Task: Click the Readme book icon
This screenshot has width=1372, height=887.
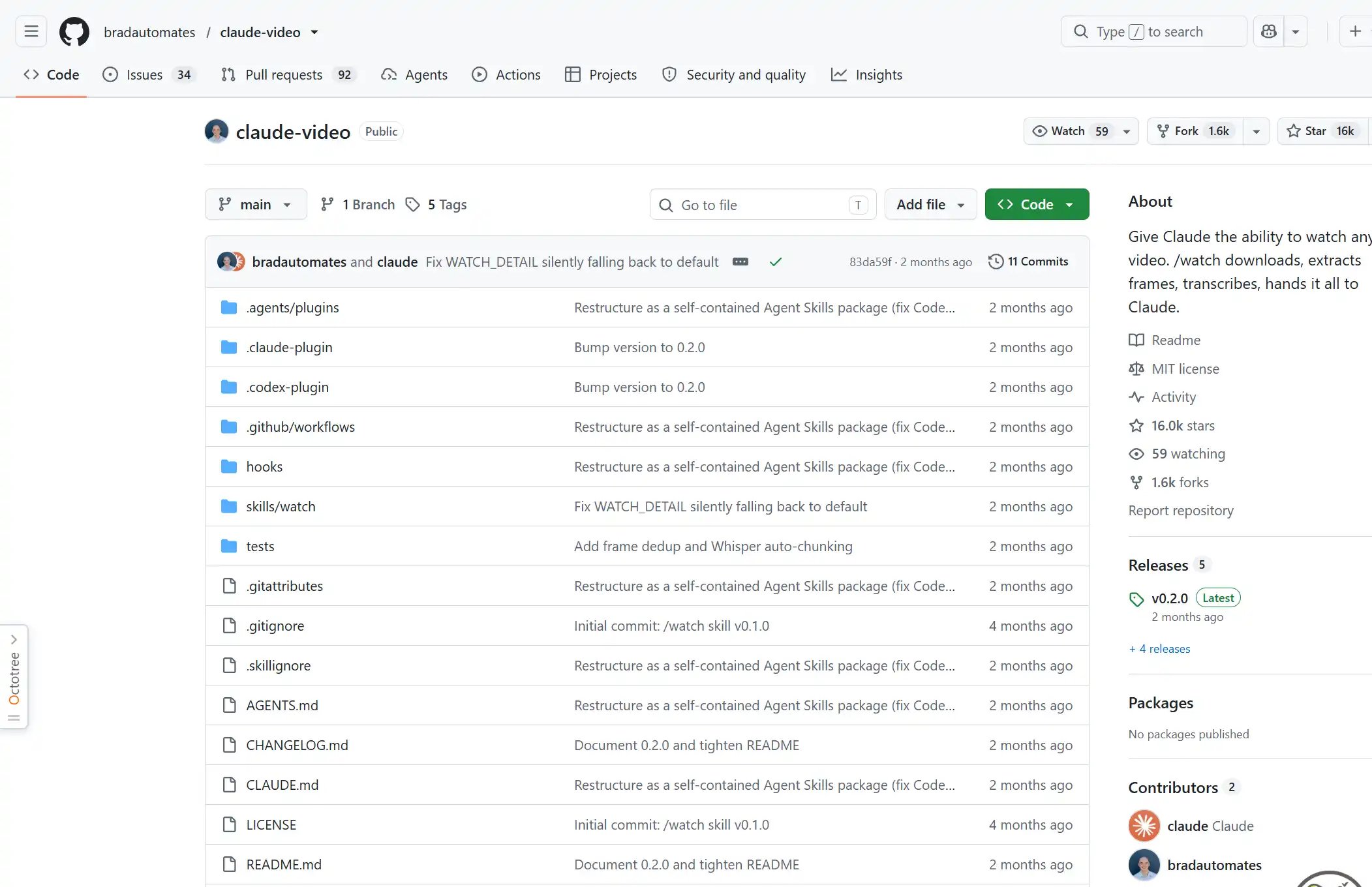Action: click(1136, 340)
